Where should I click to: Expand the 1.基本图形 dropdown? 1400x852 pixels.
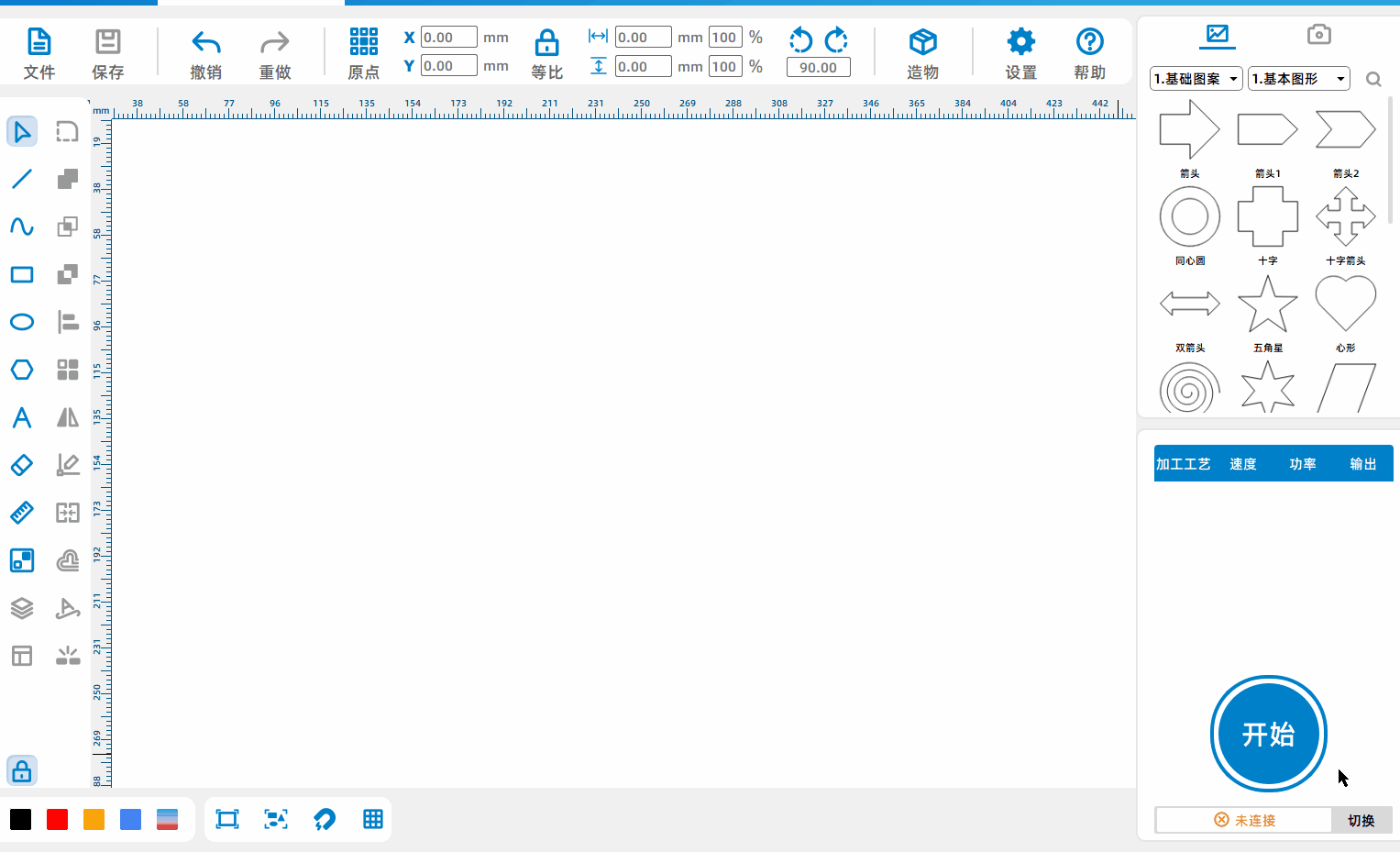pyautogui.click(x=1299, y=79)
